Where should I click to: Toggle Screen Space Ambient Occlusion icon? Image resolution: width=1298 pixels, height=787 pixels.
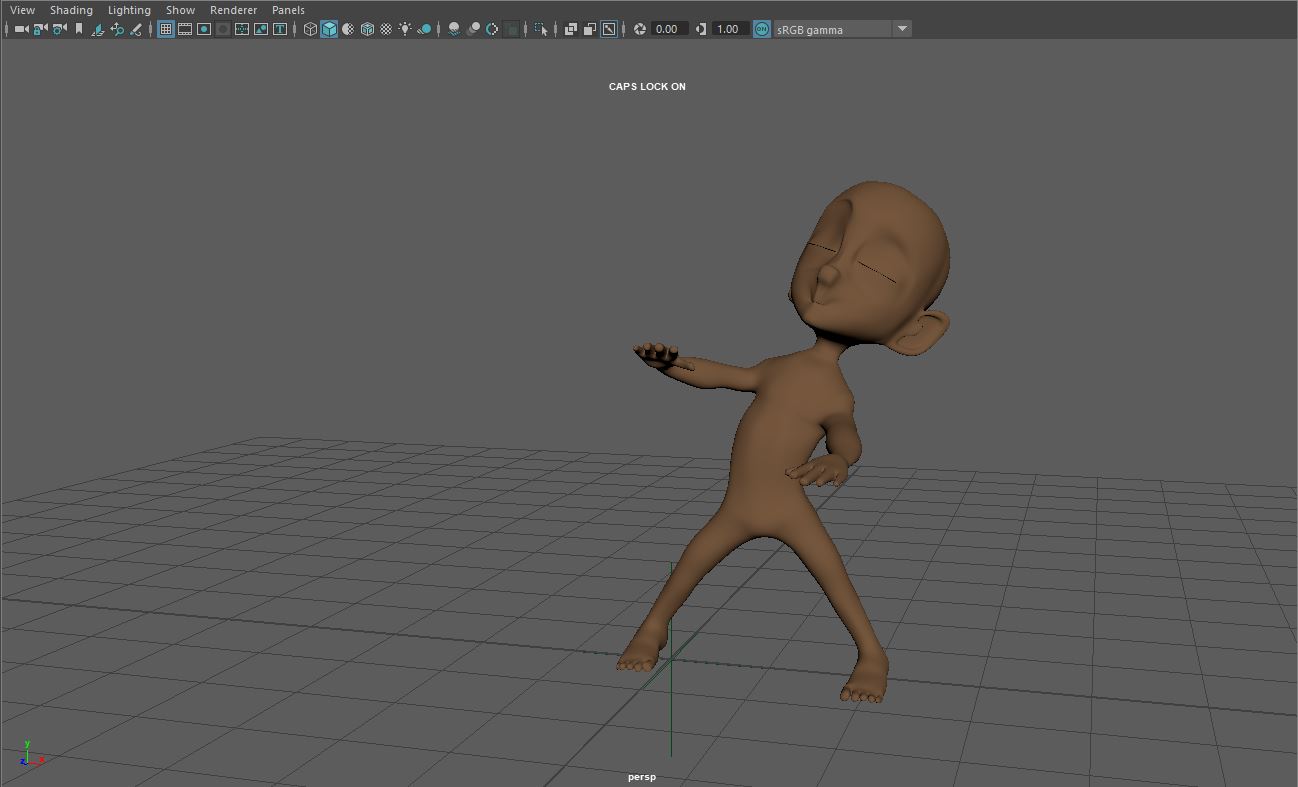(454, 29)
